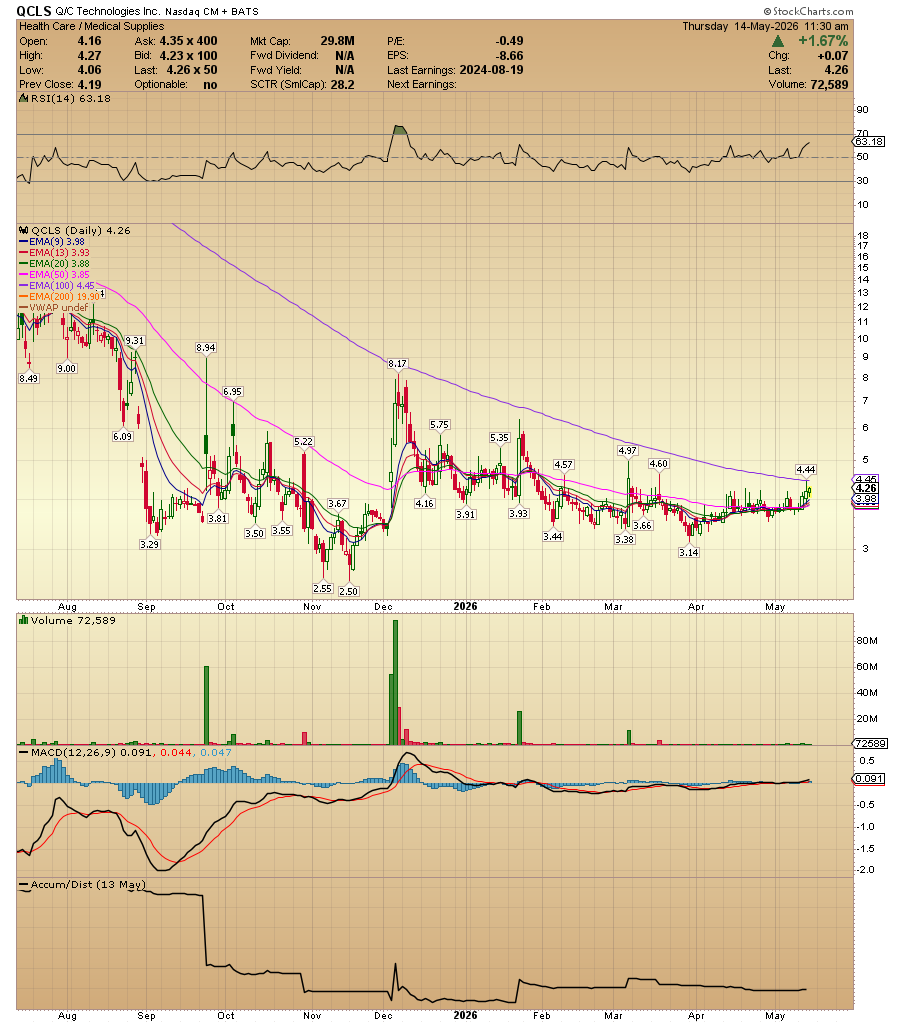Click the 5.22 price label
Viewport: 900px width, 1023px height.
pyautogui.click(x=303, y=442)
